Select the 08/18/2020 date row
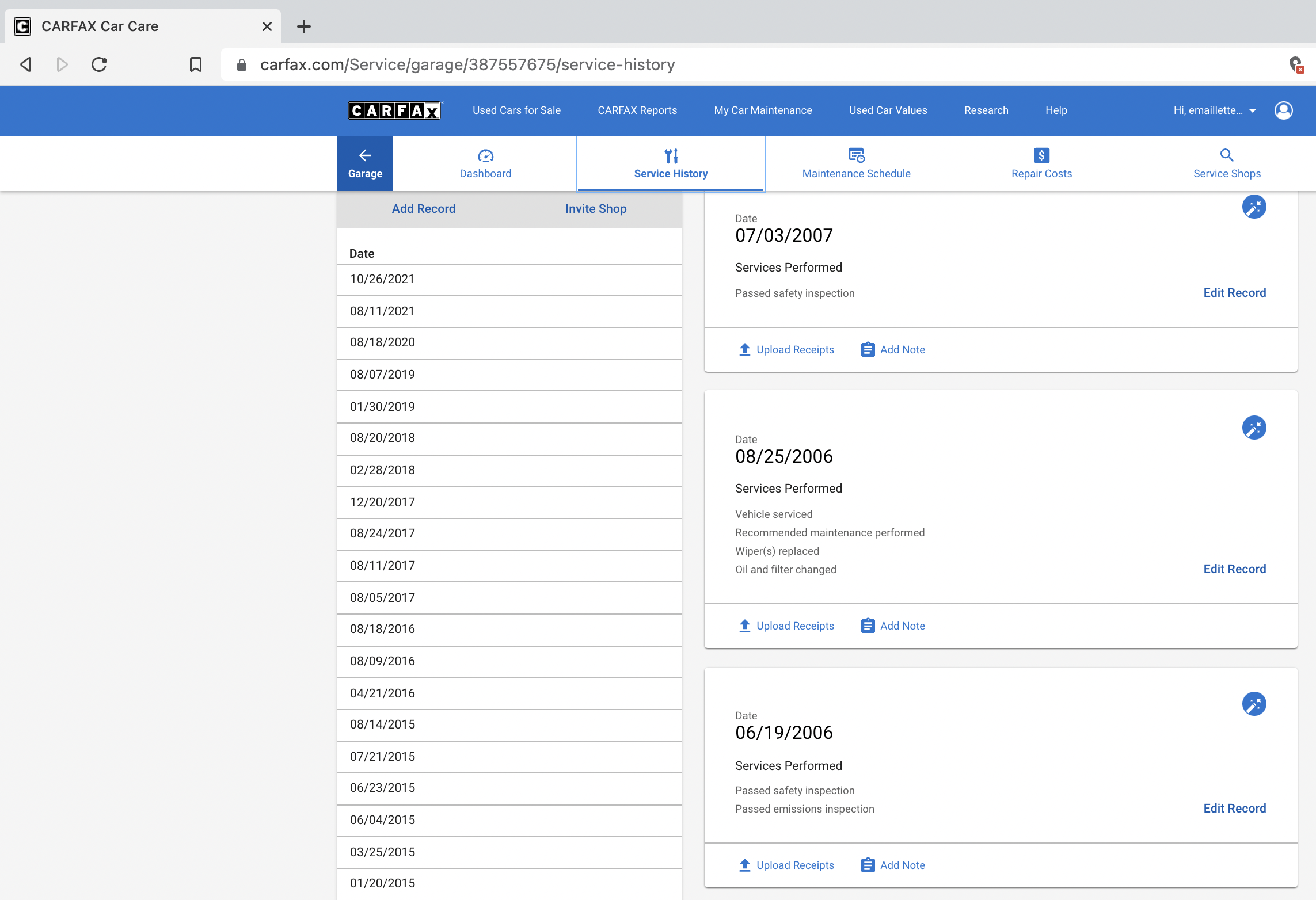The height and width of the screenshot is (900, 1316). pos(509,343)
